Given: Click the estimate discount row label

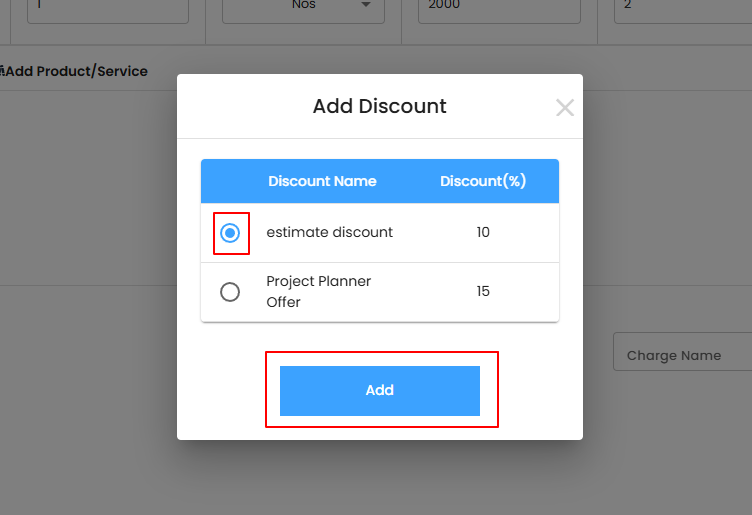Looking at the screenshot, I should coord(329,232).
